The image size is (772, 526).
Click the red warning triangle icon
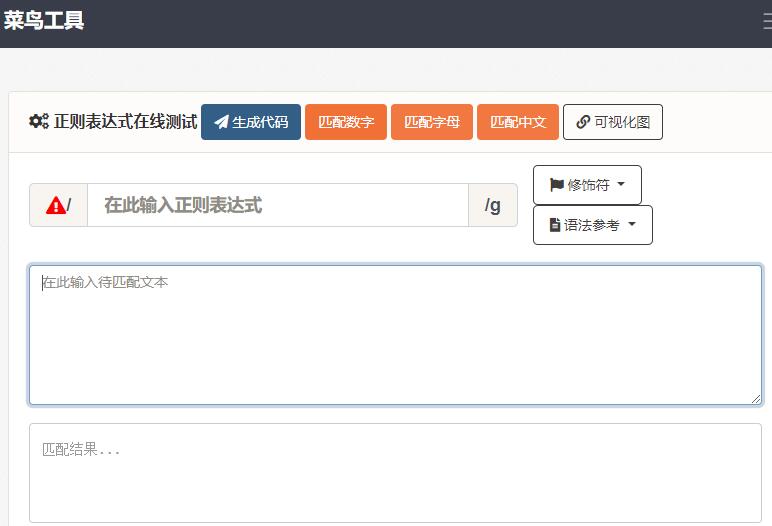(56, 205)
